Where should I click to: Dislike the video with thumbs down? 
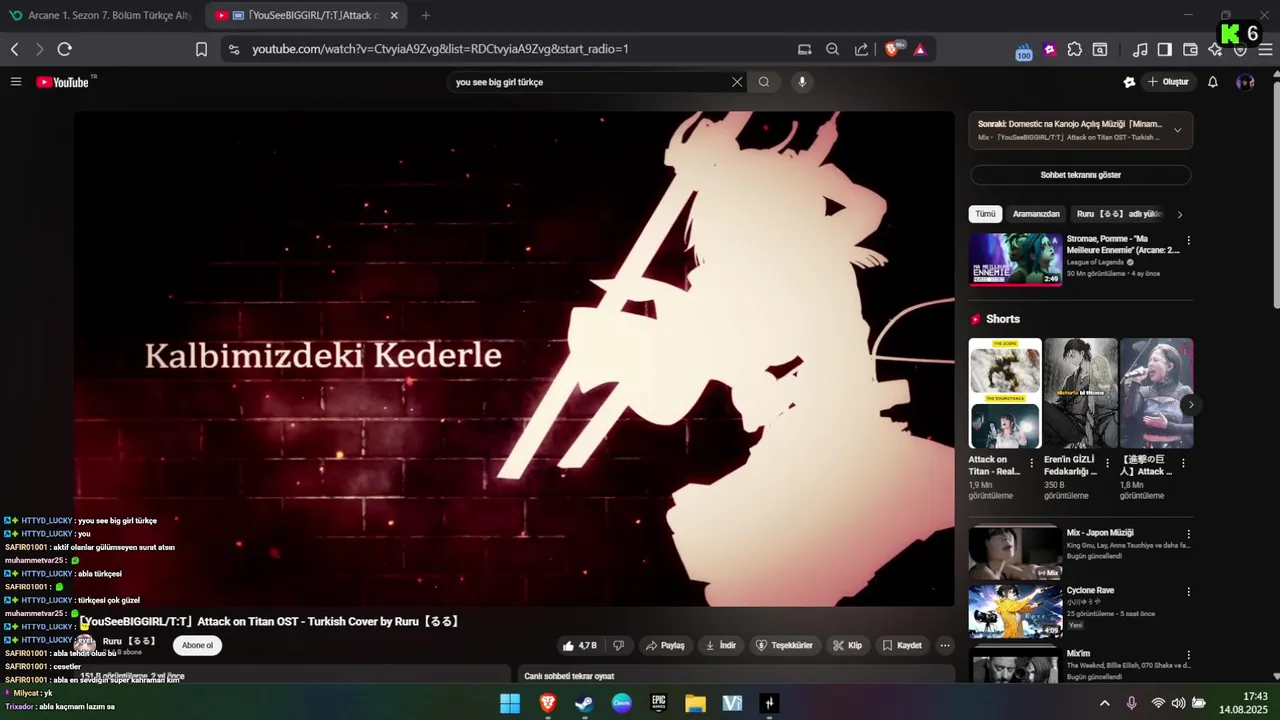(618, 646)
